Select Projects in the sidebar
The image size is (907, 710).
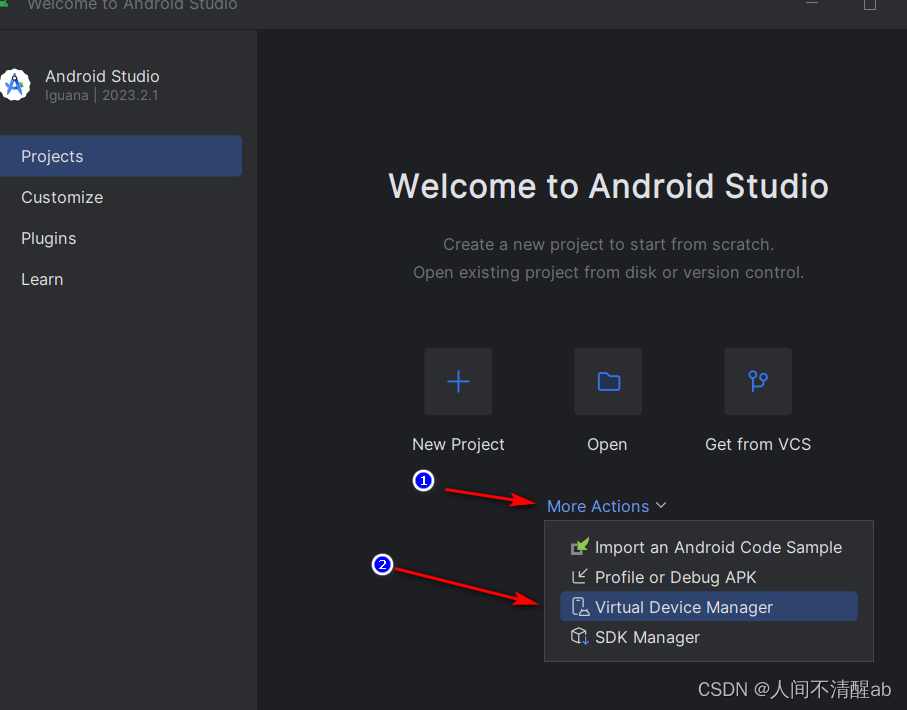point(52,156)
